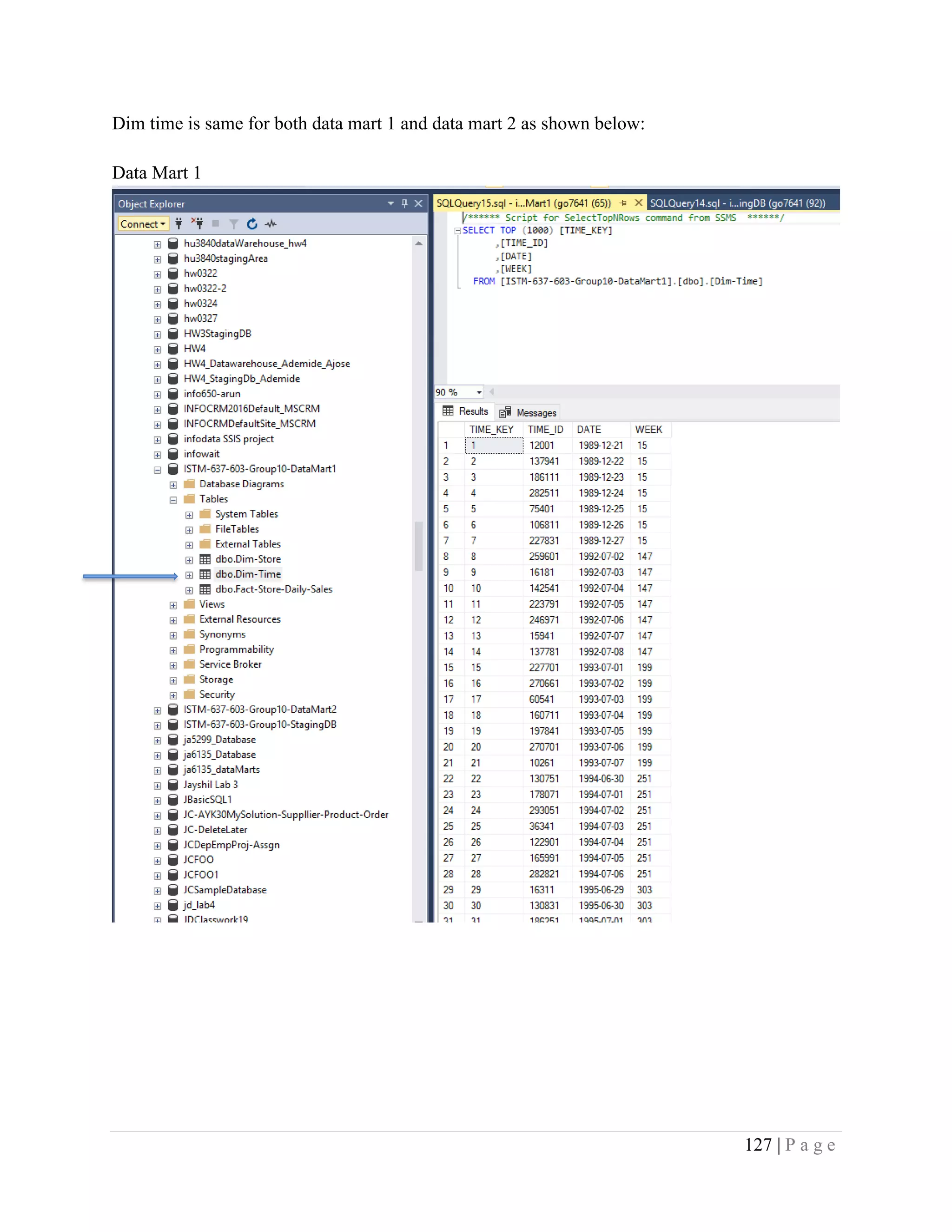Expand the Database Diagrams folder

click(173, 485)
